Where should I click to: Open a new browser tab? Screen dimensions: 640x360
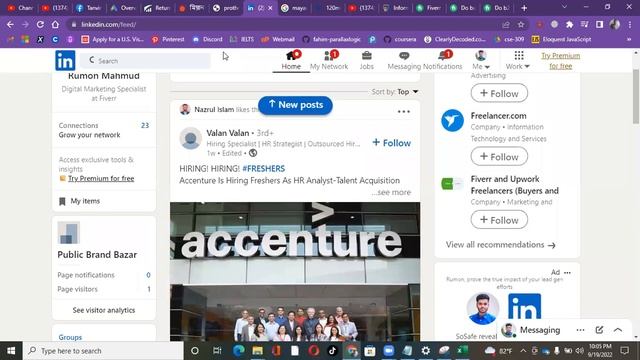pyautogui.click(x=524, y=8)
